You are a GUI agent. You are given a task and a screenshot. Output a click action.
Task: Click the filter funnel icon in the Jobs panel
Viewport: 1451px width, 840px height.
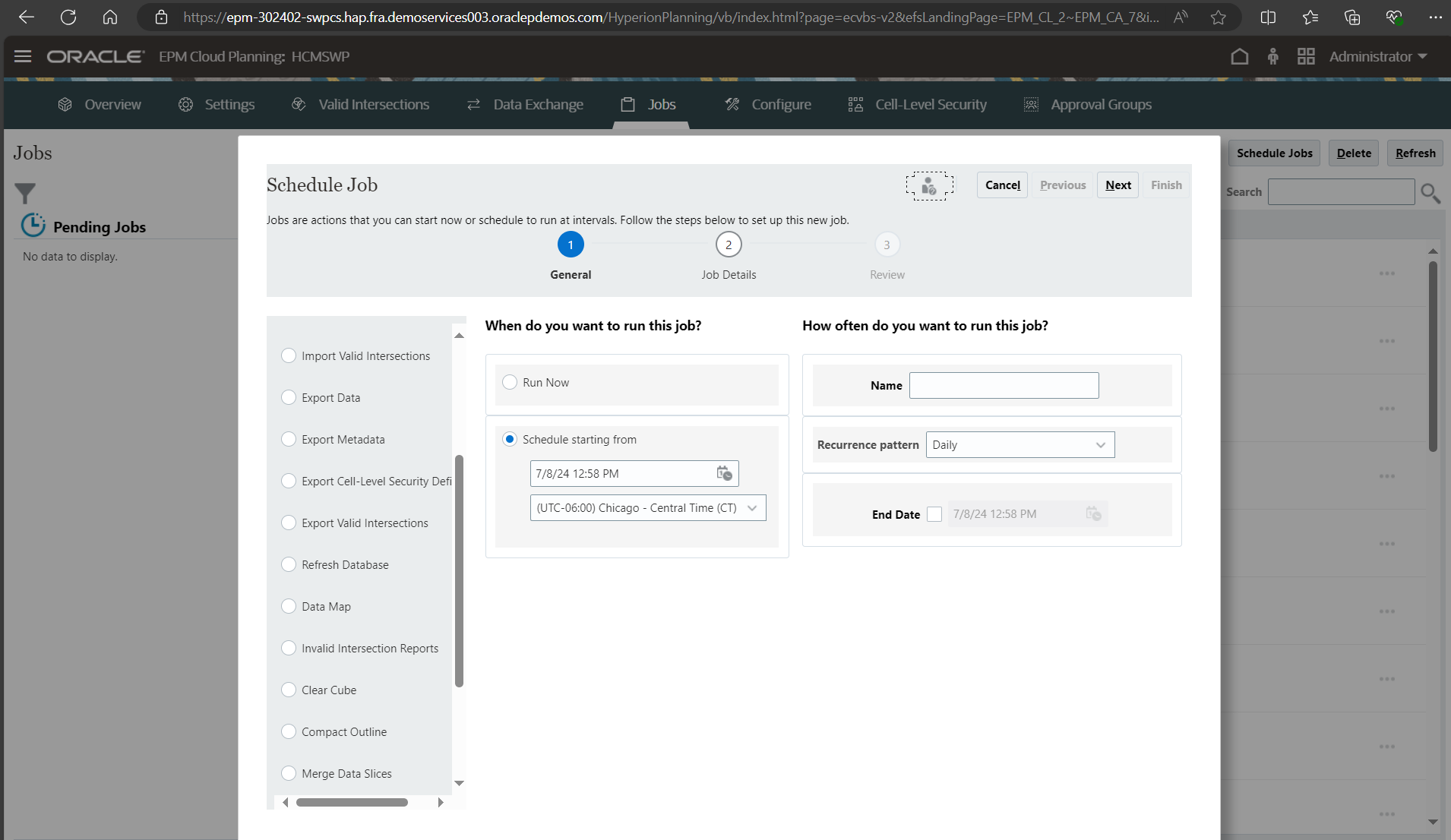25,194
